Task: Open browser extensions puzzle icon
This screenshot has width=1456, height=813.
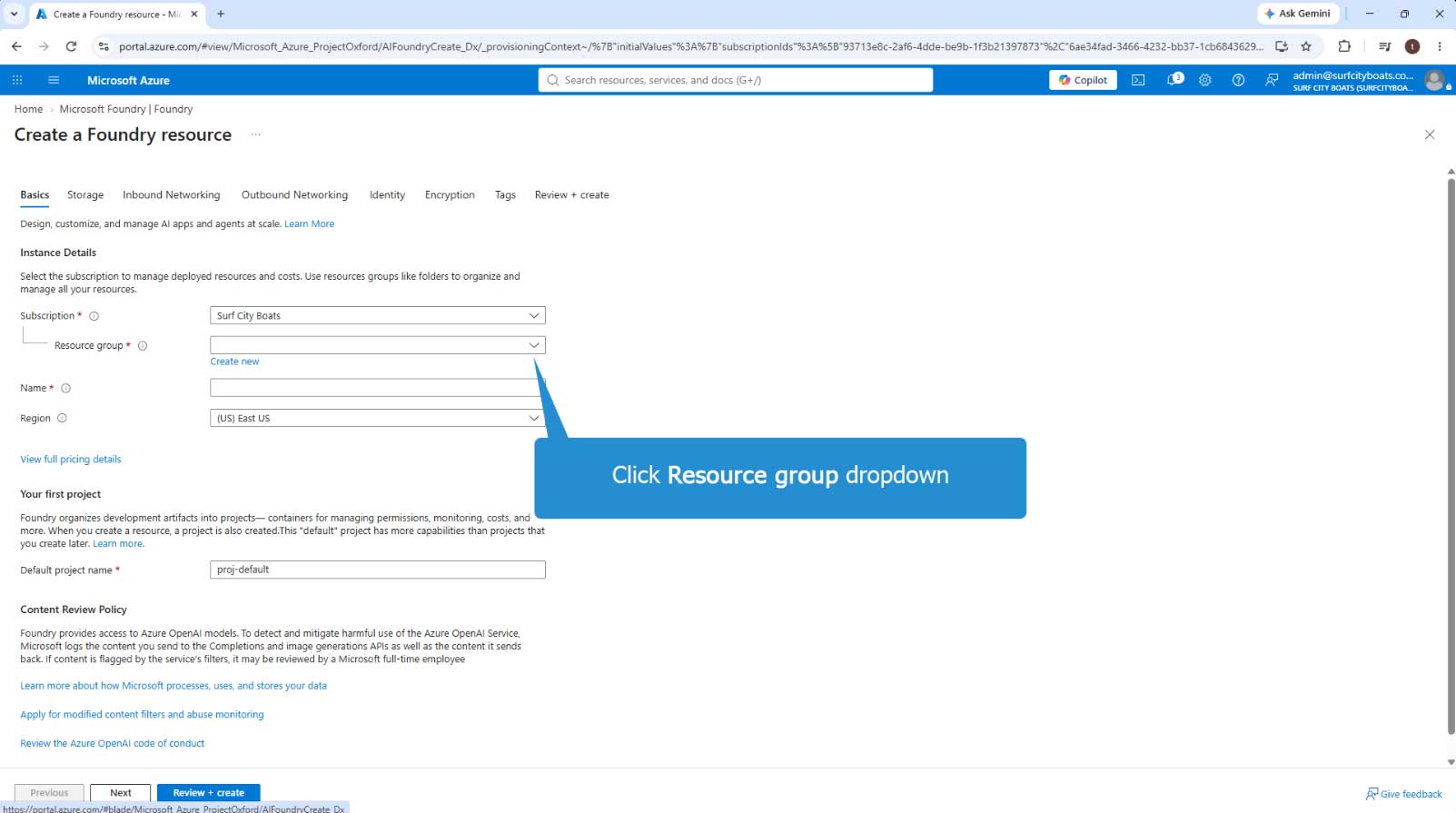Action: [1344, 46]
